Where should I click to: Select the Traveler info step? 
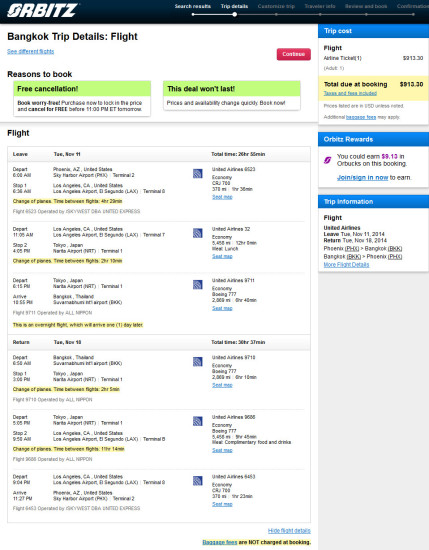(x=320, y=6)
